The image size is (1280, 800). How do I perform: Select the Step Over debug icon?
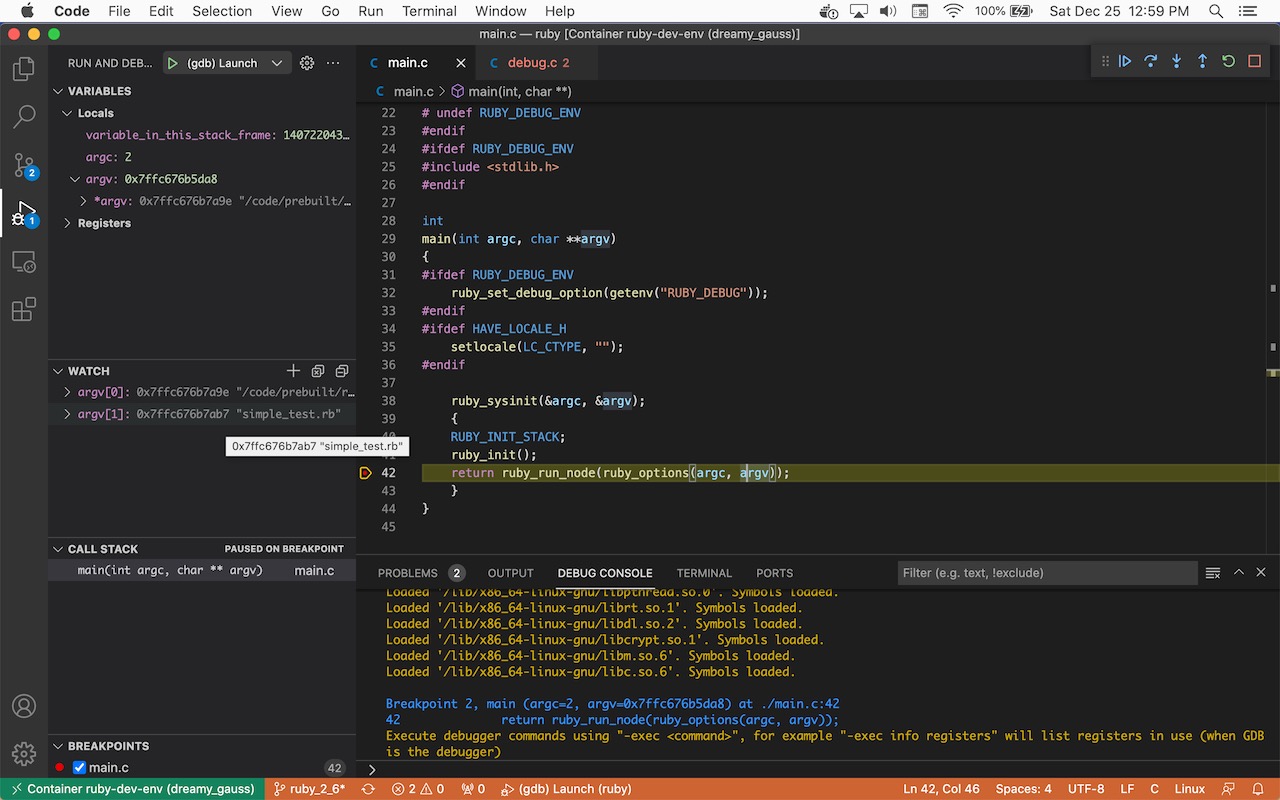pyautogui.click(x=1150, y=60)
